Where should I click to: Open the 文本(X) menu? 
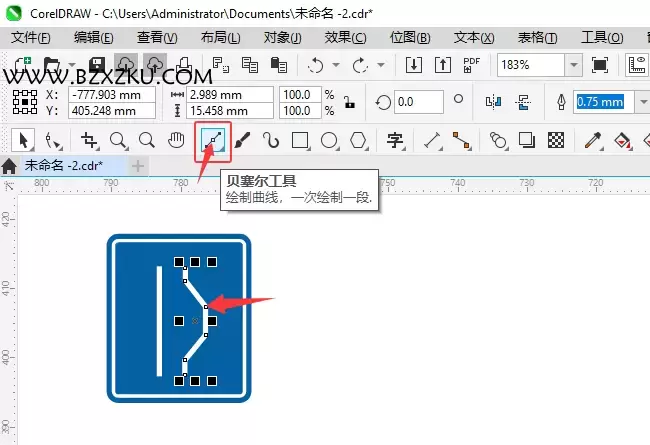click(x=474, y=38)
